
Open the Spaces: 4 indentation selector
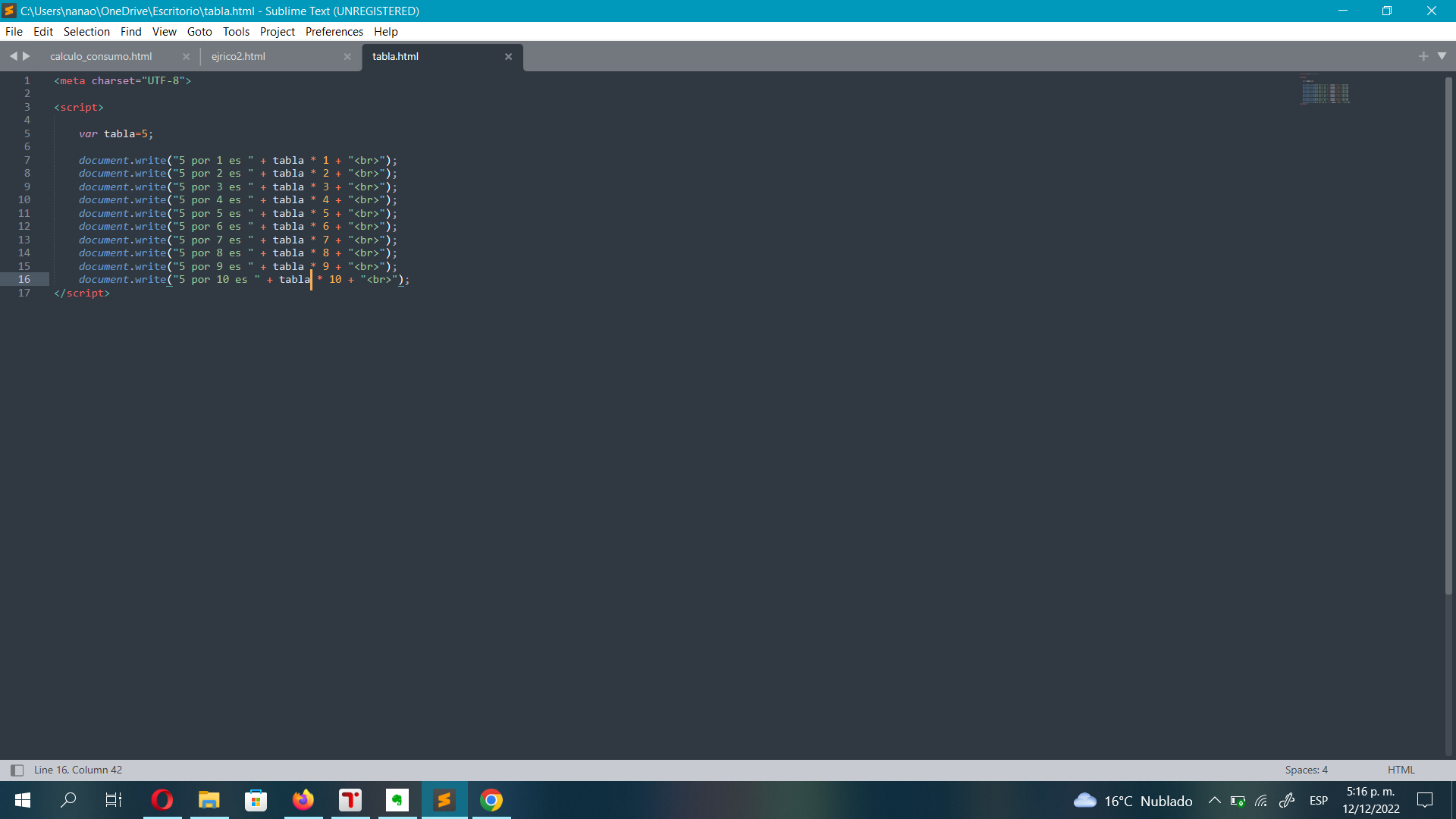click(1306, 770)
